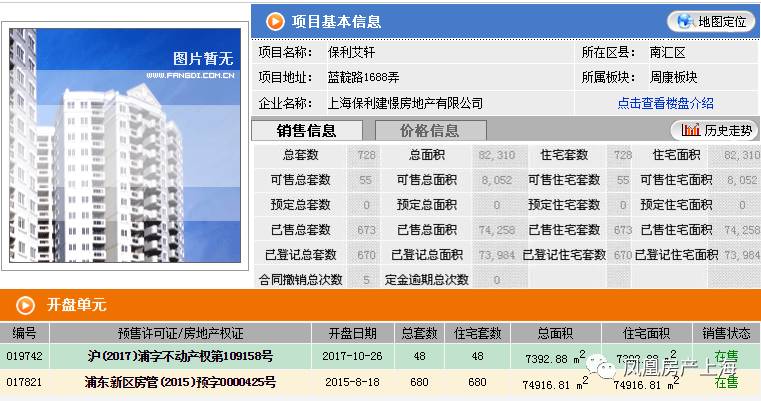This screenshot has width=761, height=401.
Task: Click the opening date 2015-8-18
Action: pos(352,382)
